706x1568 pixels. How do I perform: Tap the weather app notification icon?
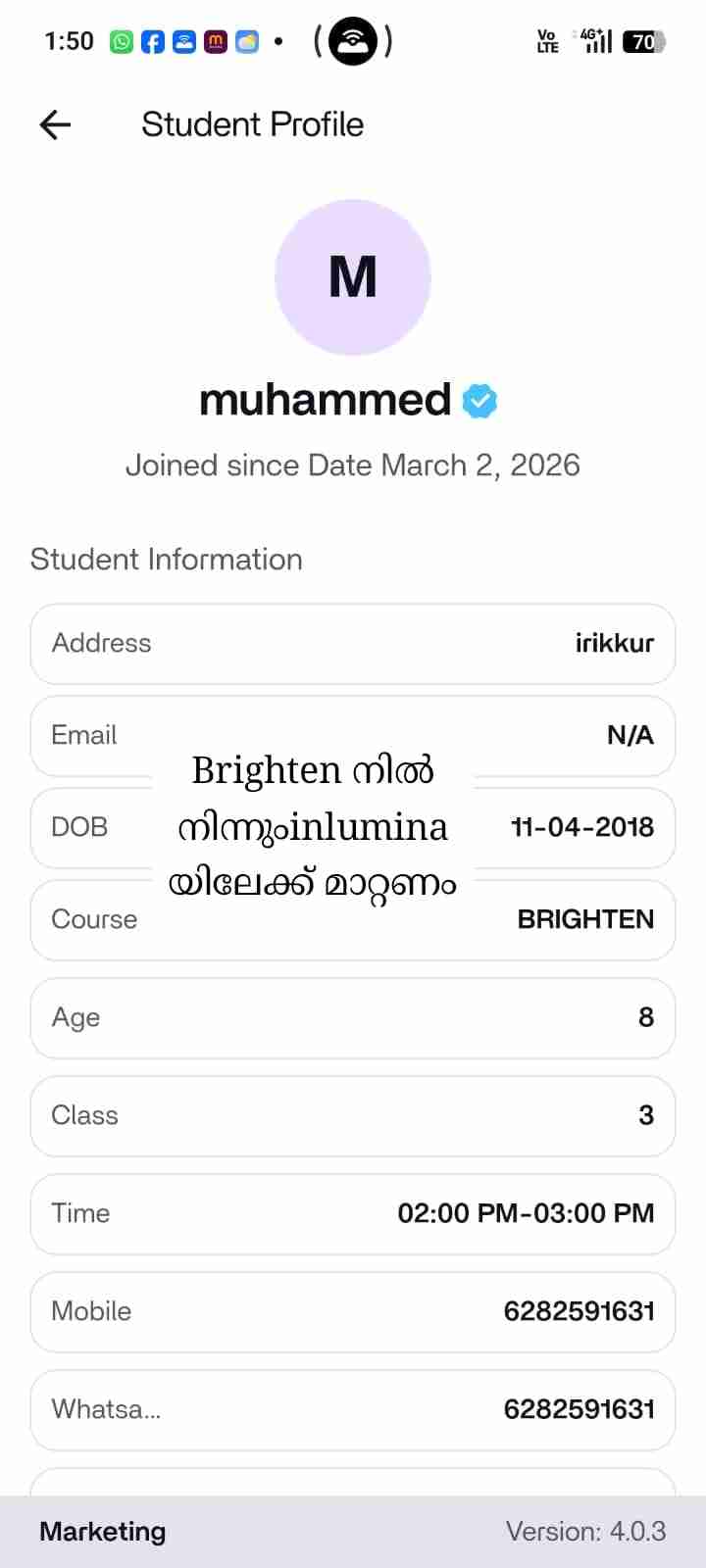tap(247, 41)
